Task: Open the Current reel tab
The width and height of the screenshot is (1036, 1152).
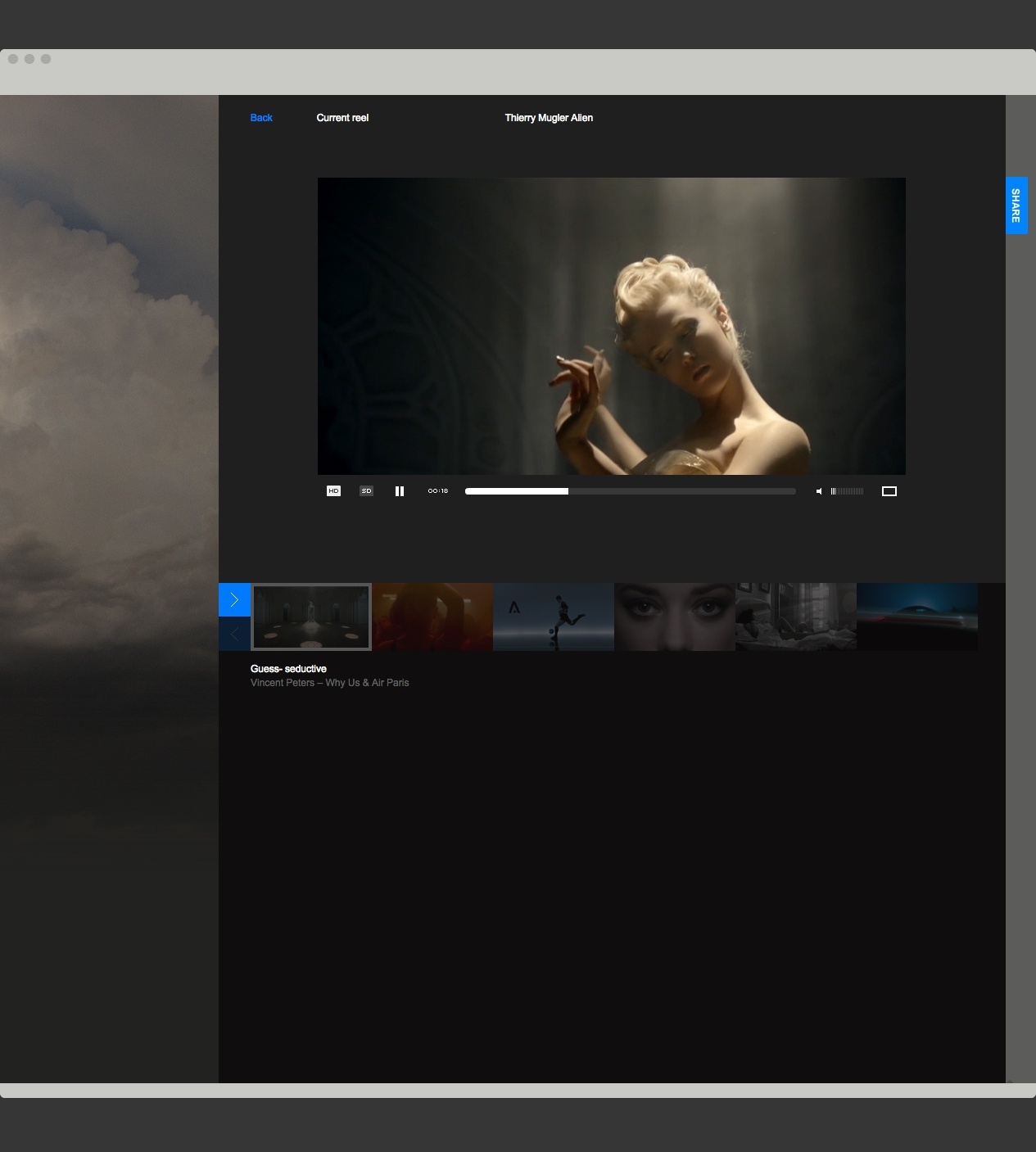Action: 342,118
